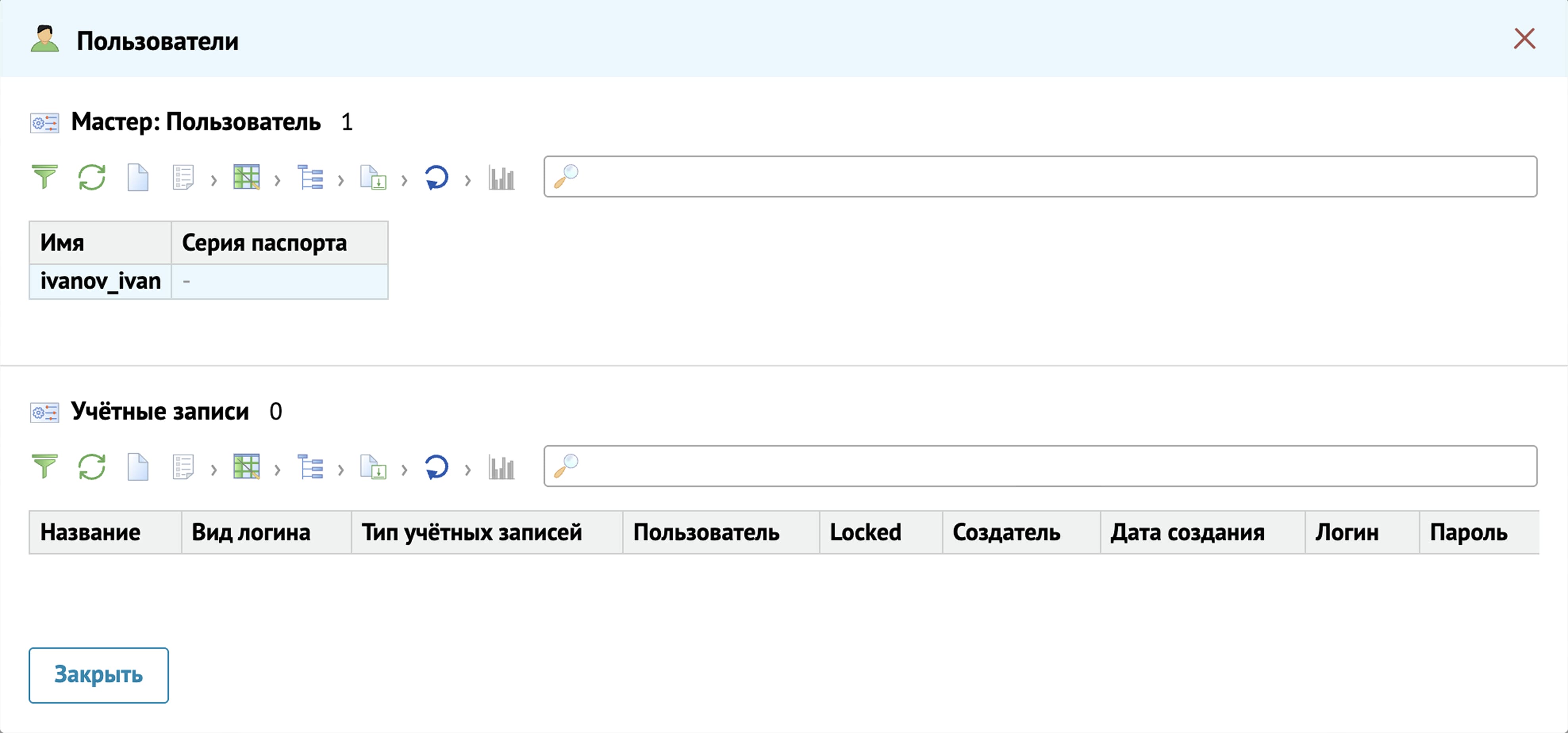Viewport: 1568px width, 733px height.
Task: Click the filter funnel in the Учётные записи toolbar
Action: 44,466
